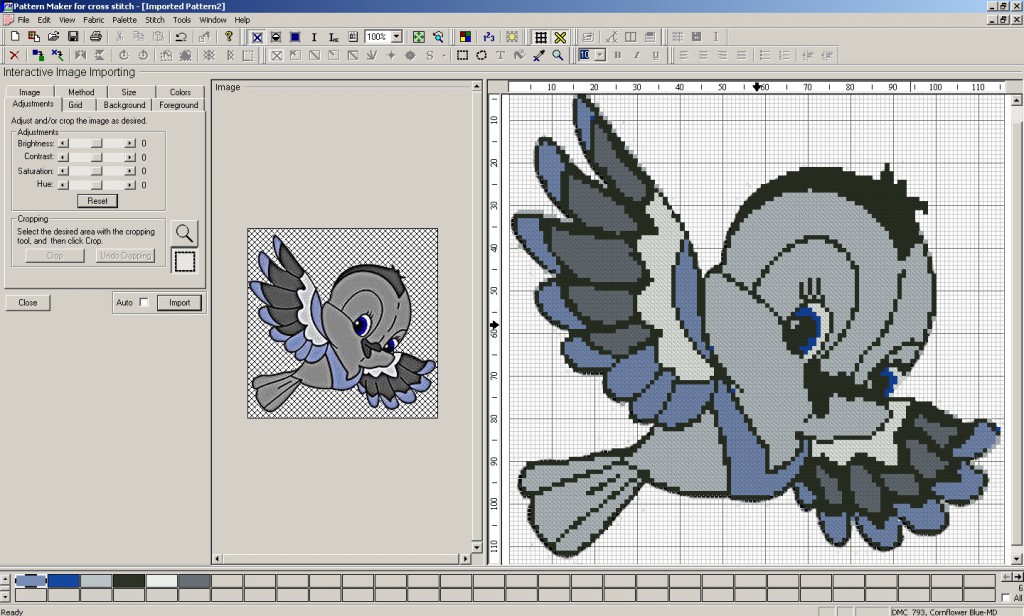This screenshot has width=1024, height=616.
Task: Open a file with the folder icon
Action: pyautogui.click(x=54, y=37)
